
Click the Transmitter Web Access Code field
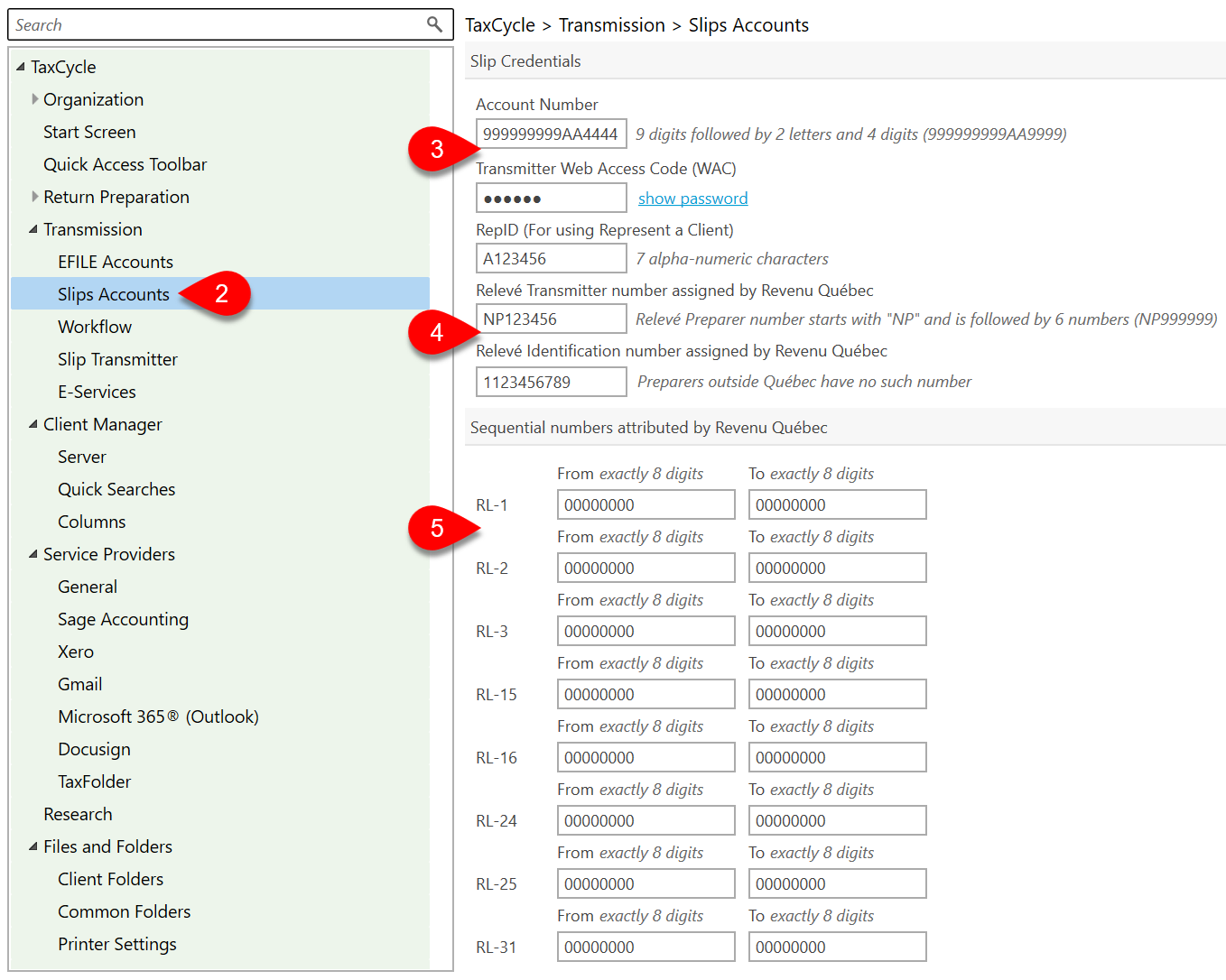click(x=552, y=198)
